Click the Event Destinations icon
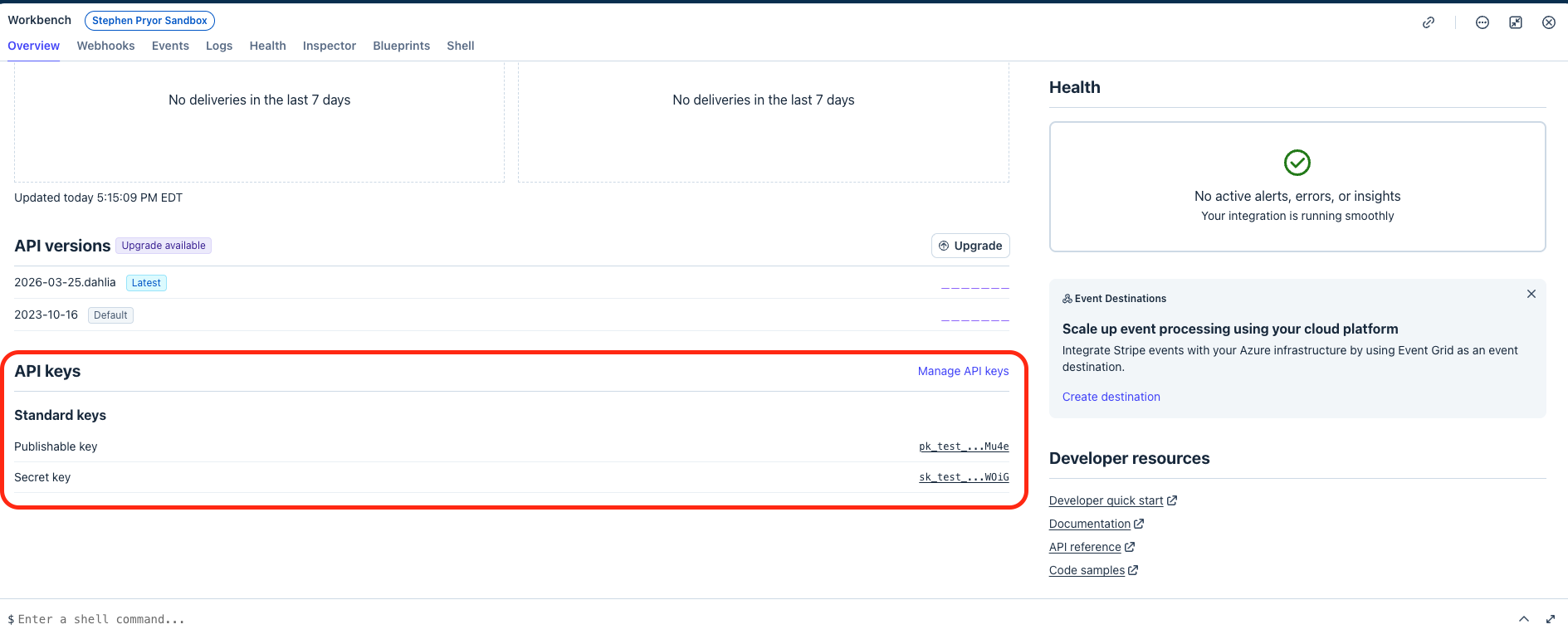 [1067, 299]
